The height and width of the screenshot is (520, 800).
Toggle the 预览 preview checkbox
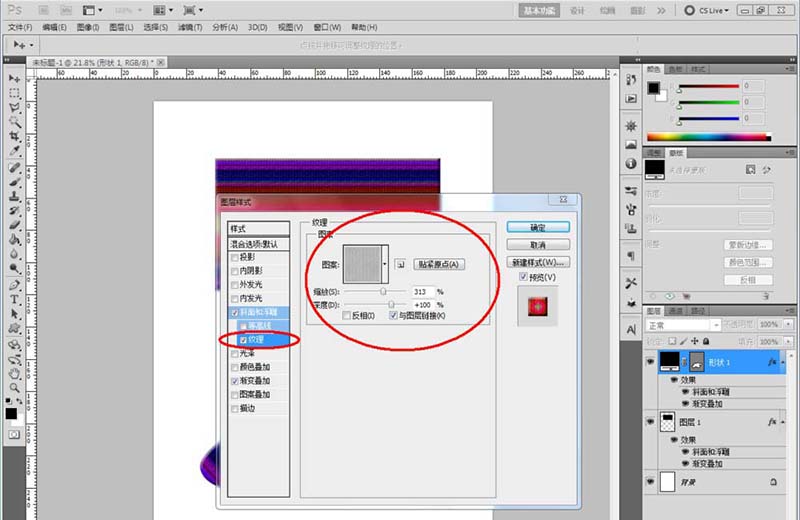tap(523, 277)
